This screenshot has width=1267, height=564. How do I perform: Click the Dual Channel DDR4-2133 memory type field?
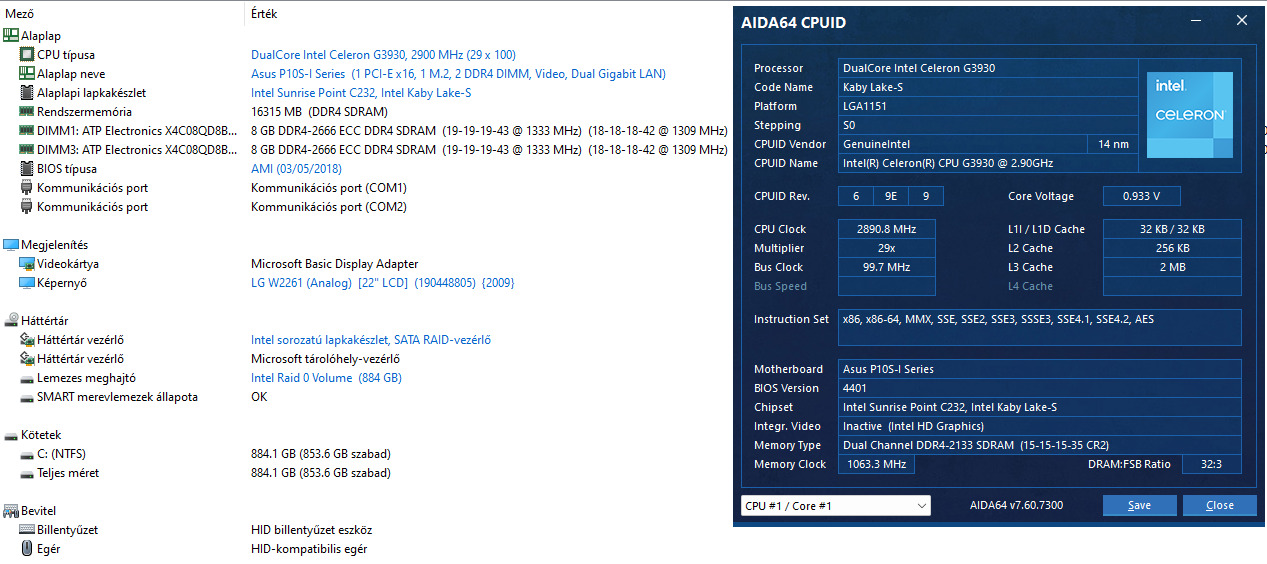pyautogui.click(x=1040, y=445)
